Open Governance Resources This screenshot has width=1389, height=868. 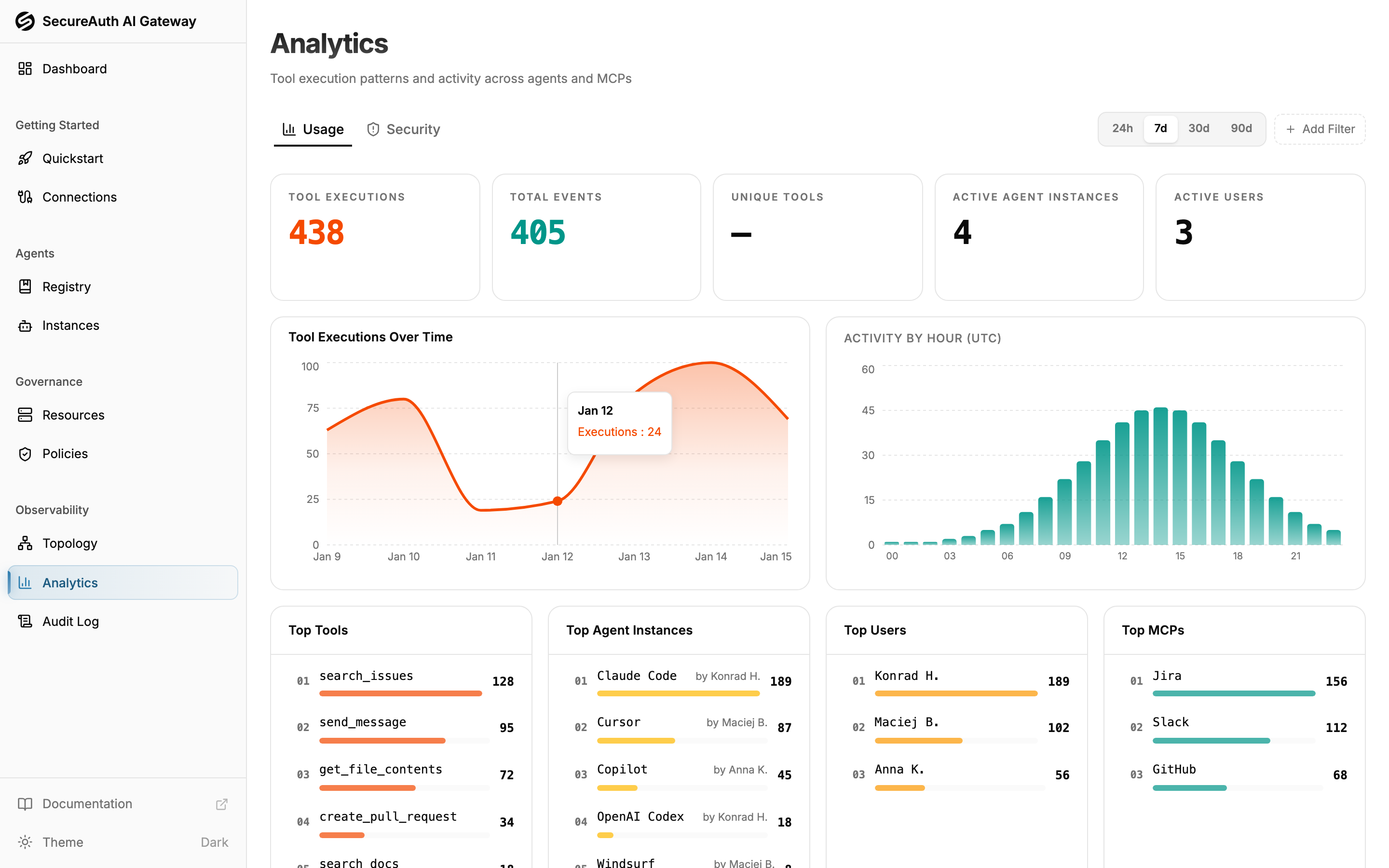tap(123, 415)
